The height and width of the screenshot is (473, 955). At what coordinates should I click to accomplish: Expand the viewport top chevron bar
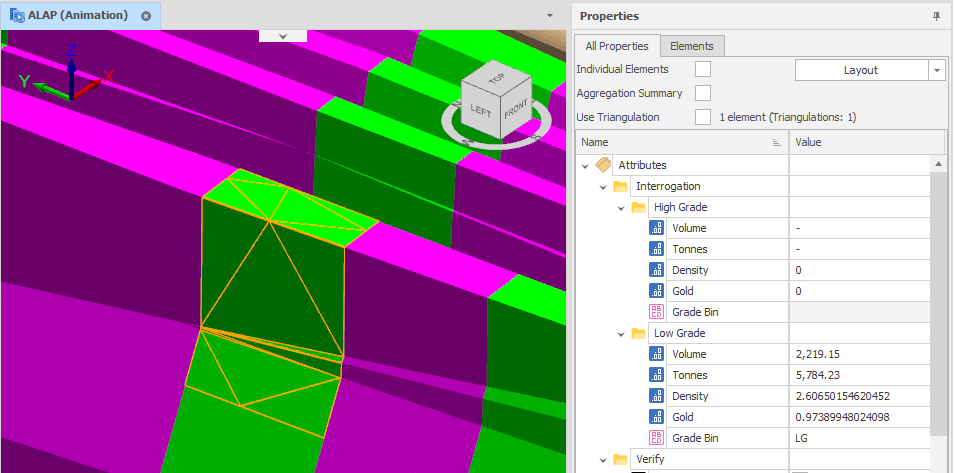[283, 35]
